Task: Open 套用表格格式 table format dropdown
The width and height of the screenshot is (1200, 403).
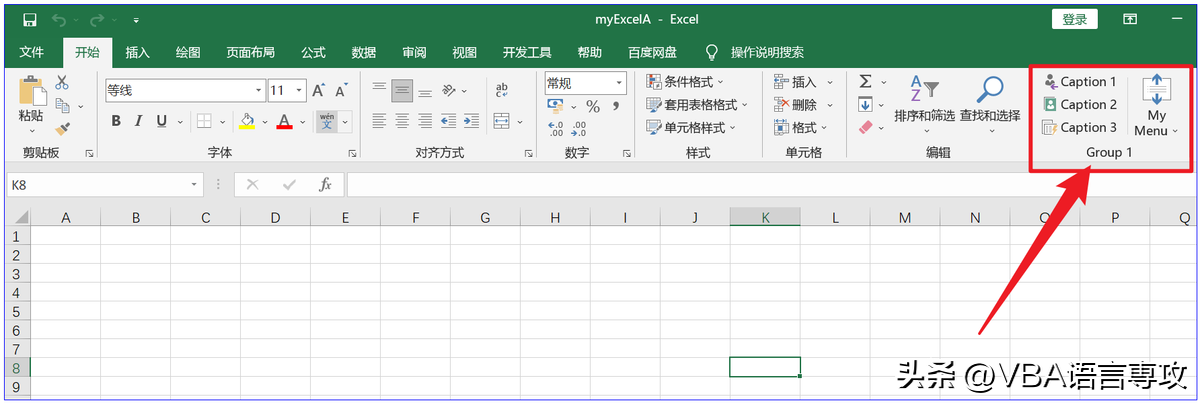Action: pyautogui.click(x=698, y=105)
